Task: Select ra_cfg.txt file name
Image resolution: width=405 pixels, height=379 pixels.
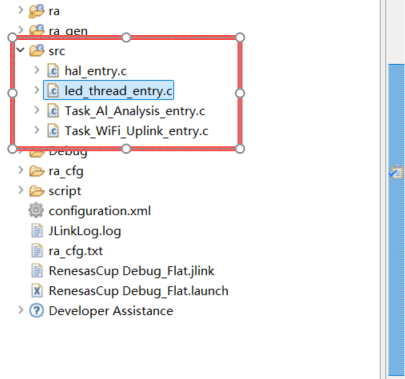Action: point(76,251)
